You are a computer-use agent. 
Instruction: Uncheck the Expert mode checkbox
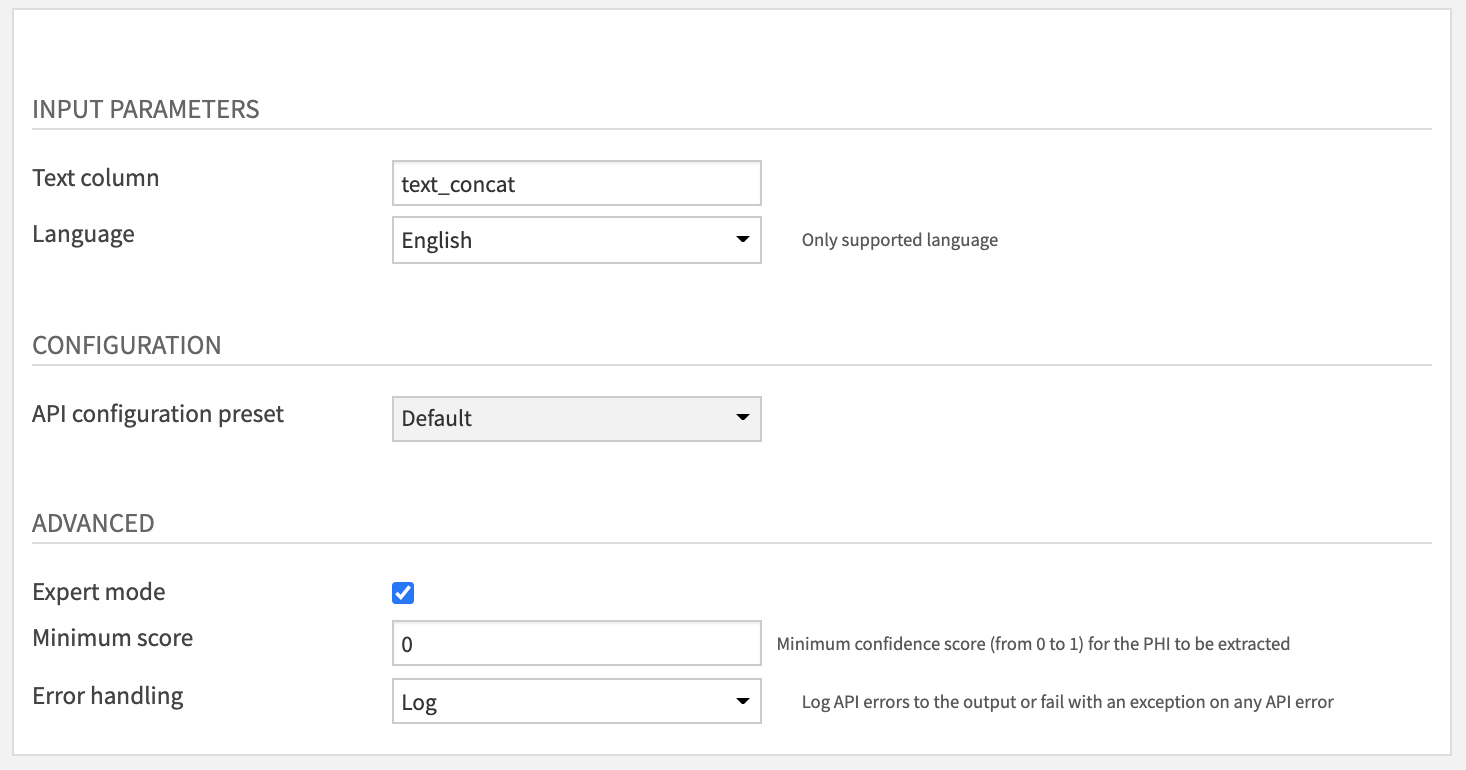402,592
